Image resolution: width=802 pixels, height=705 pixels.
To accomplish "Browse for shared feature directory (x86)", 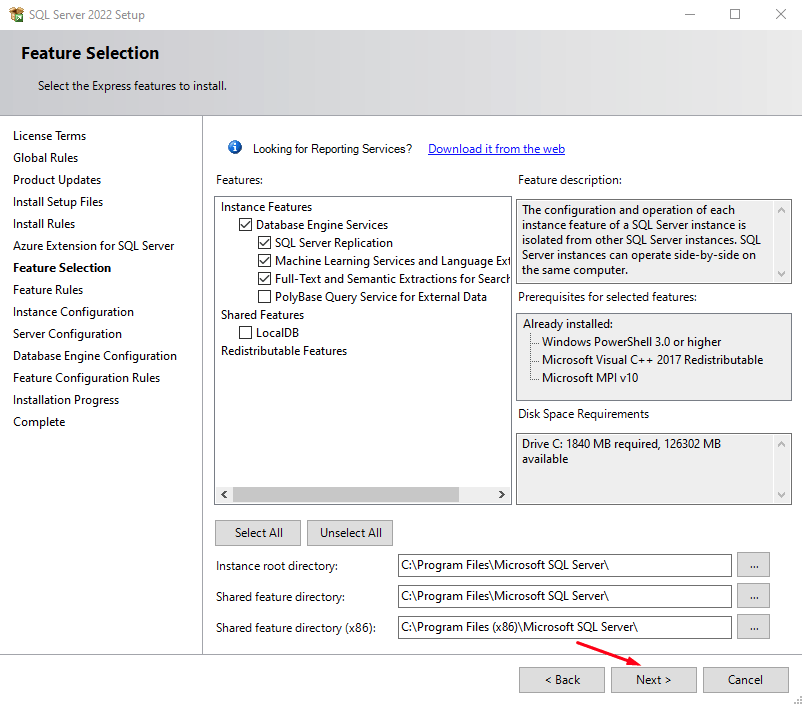I will 753,627.
